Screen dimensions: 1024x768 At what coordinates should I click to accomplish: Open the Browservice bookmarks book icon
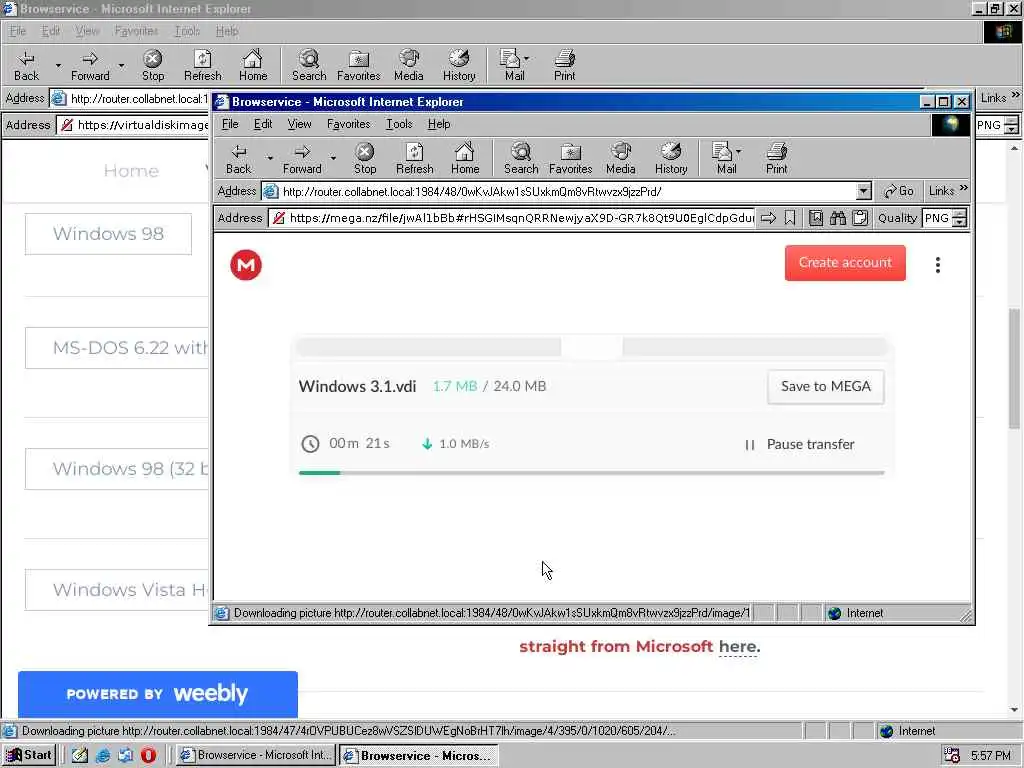click(x=816, y=218)
